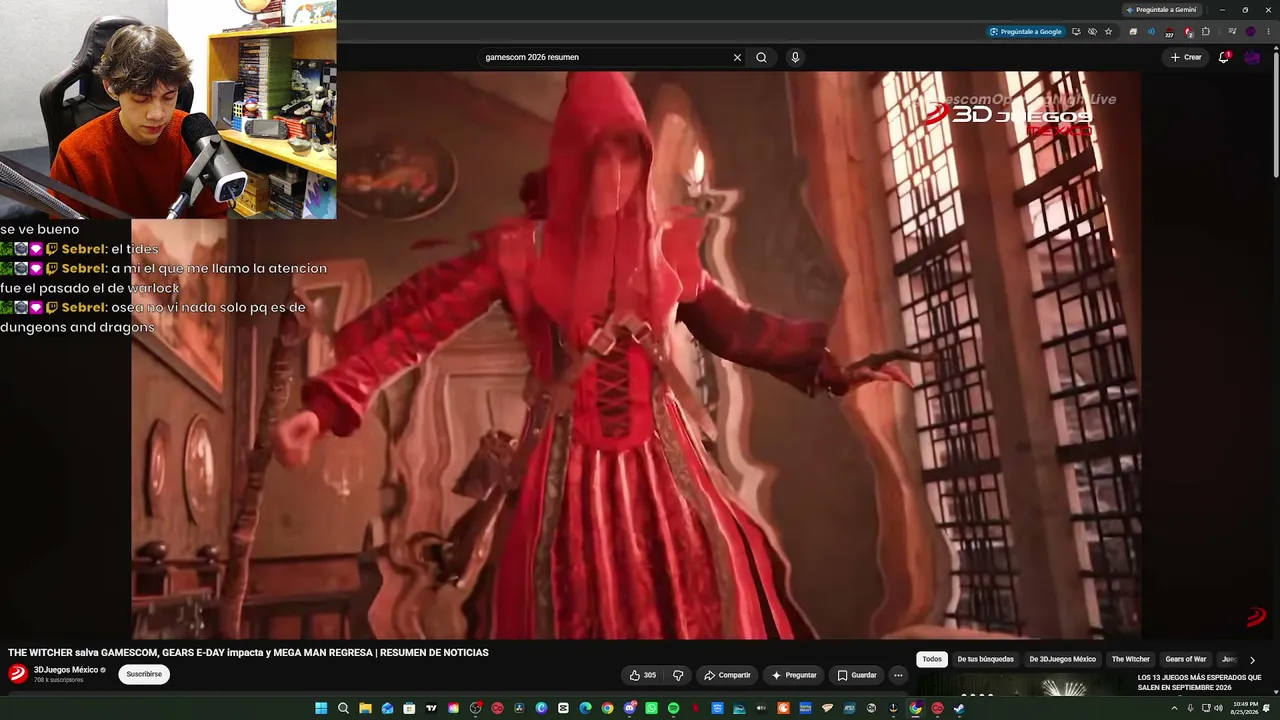Show hidden system tray icons

1176,708
